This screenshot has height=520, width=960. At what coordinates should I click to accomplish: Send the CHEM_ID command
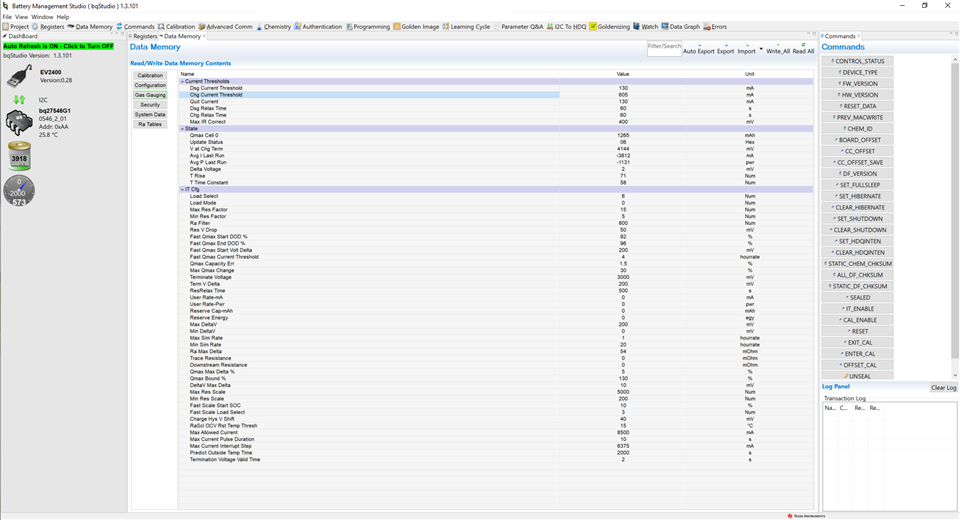(x=857, y=129)
